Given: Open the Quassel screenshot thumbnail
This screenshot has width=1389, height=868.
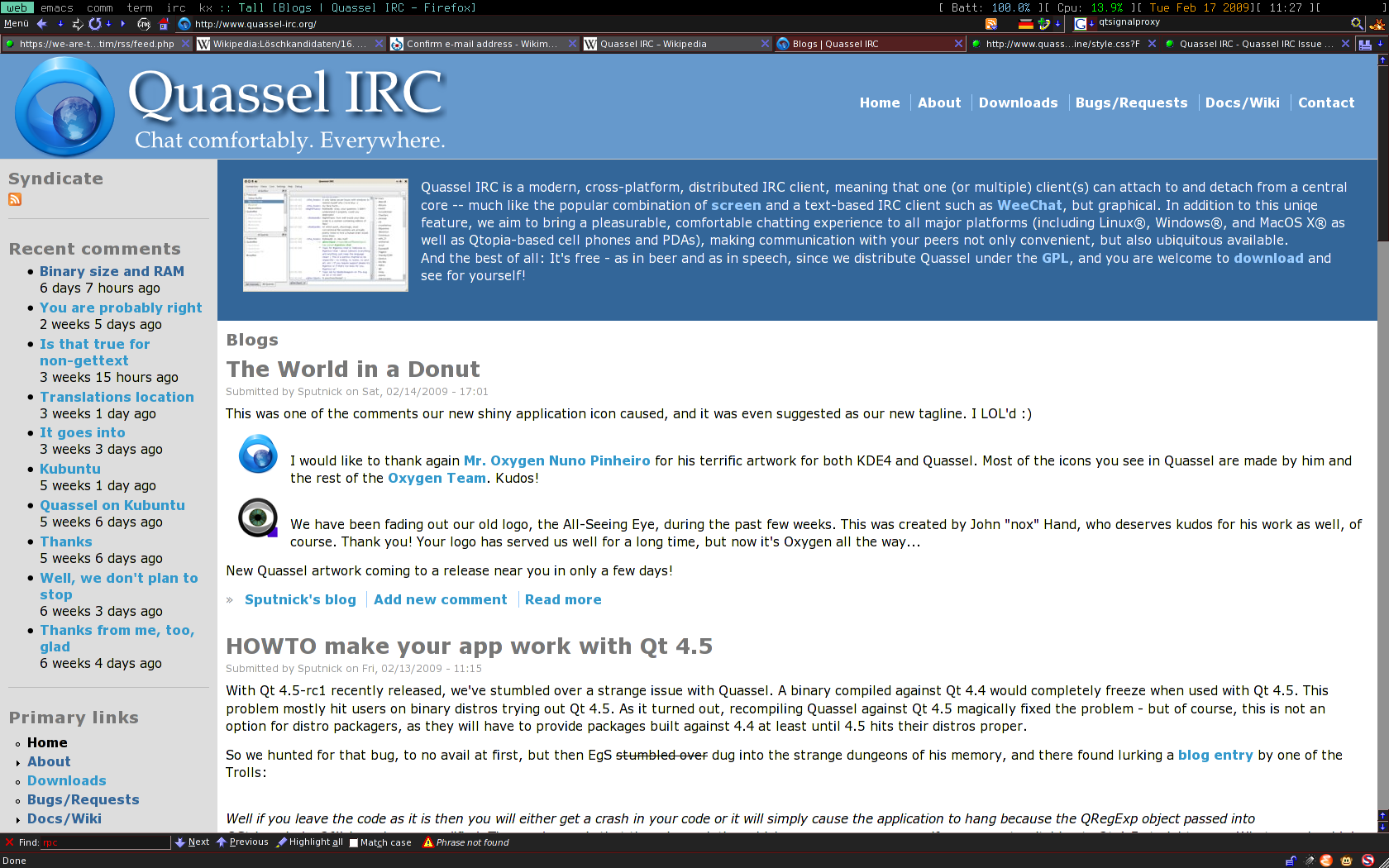Looking at the screenshot, I should (326, 234).
